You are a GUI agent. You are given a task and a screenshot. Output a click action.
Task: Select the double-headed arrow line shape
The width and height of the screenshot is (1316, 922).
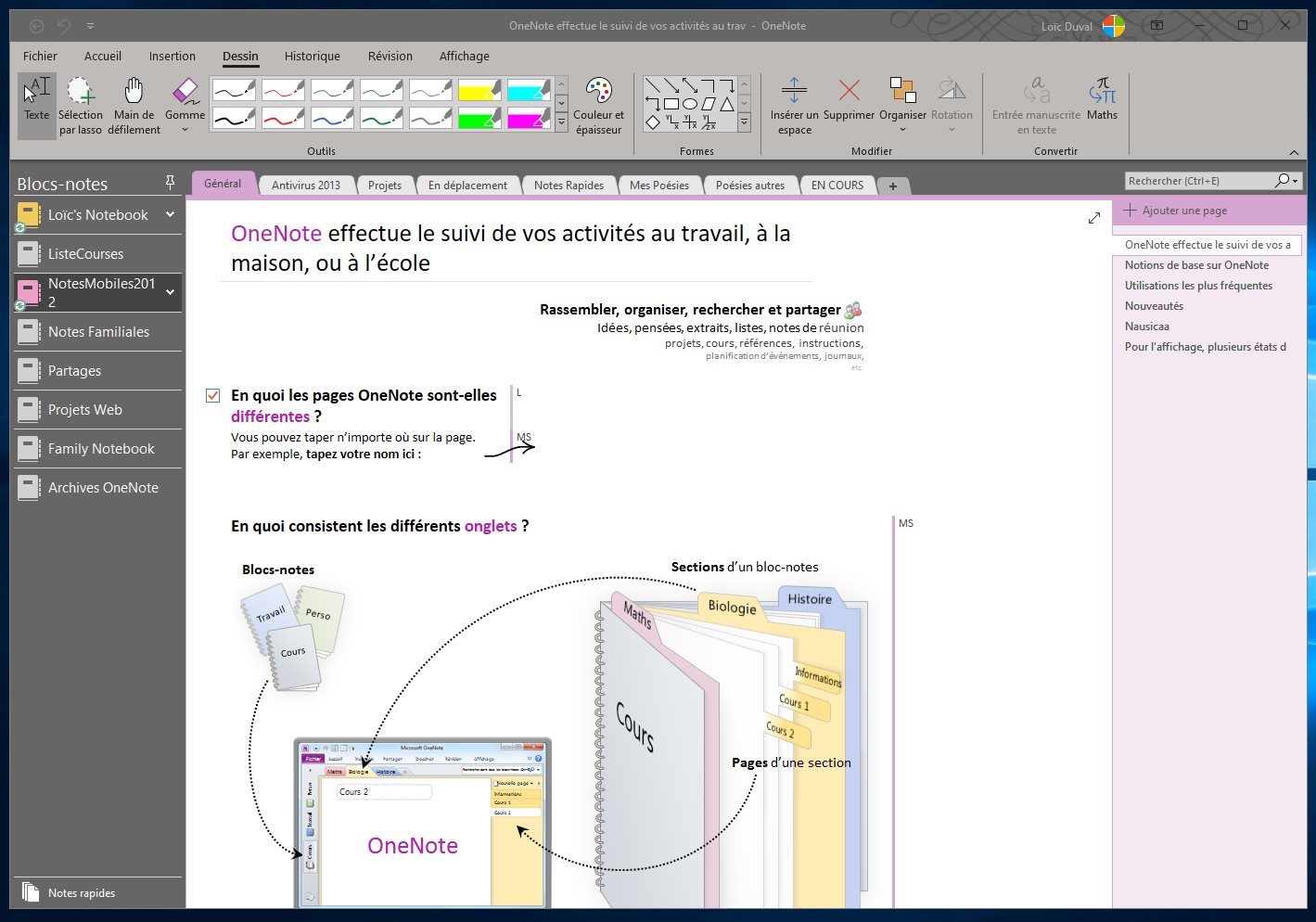(690, 85)
